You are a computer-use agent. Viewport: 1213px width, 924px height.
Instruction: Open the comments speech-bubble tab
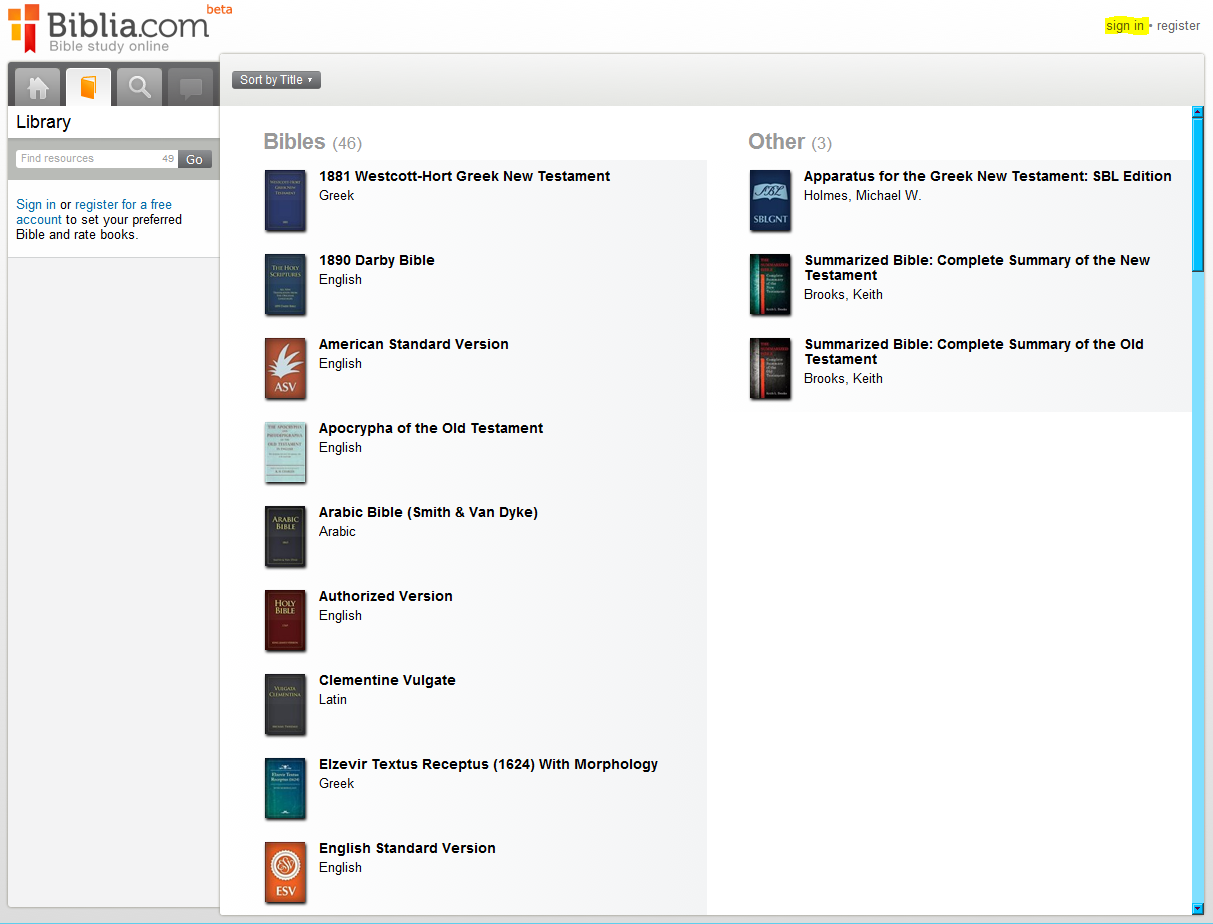tap(190, 87)
